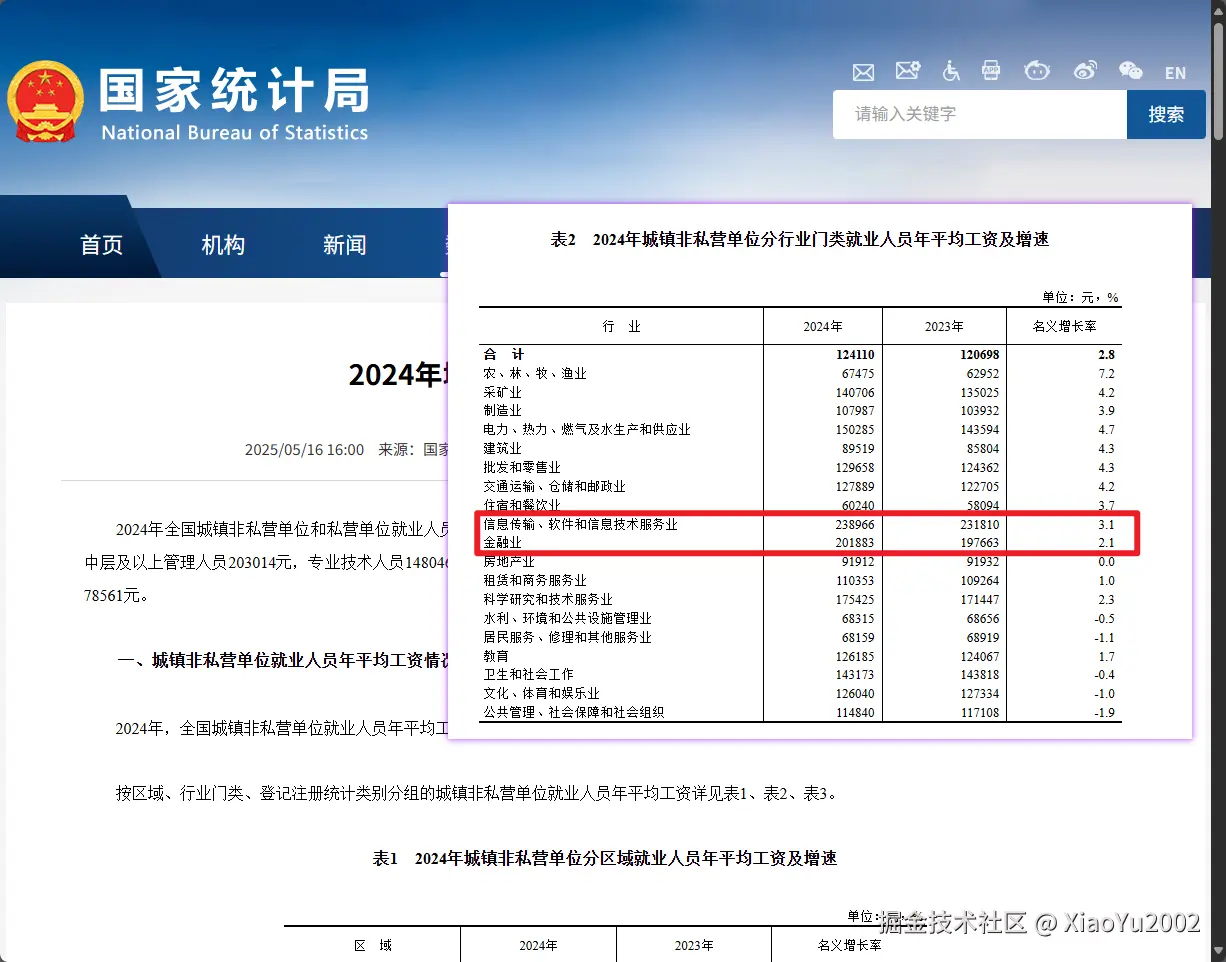1226x962 pixels.
Task: Select the 租赁和商务服务业 row label
Action: click(x=534, y=580)
